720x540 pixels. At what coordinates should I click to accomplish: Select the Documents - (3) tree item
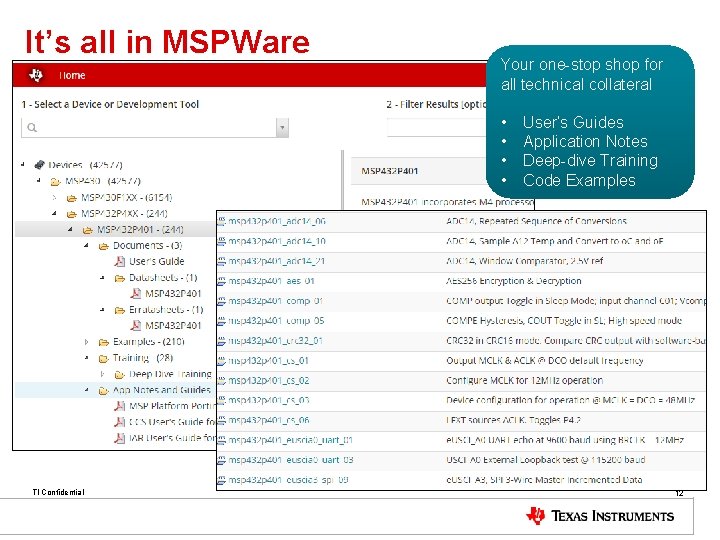pos(148,245)
